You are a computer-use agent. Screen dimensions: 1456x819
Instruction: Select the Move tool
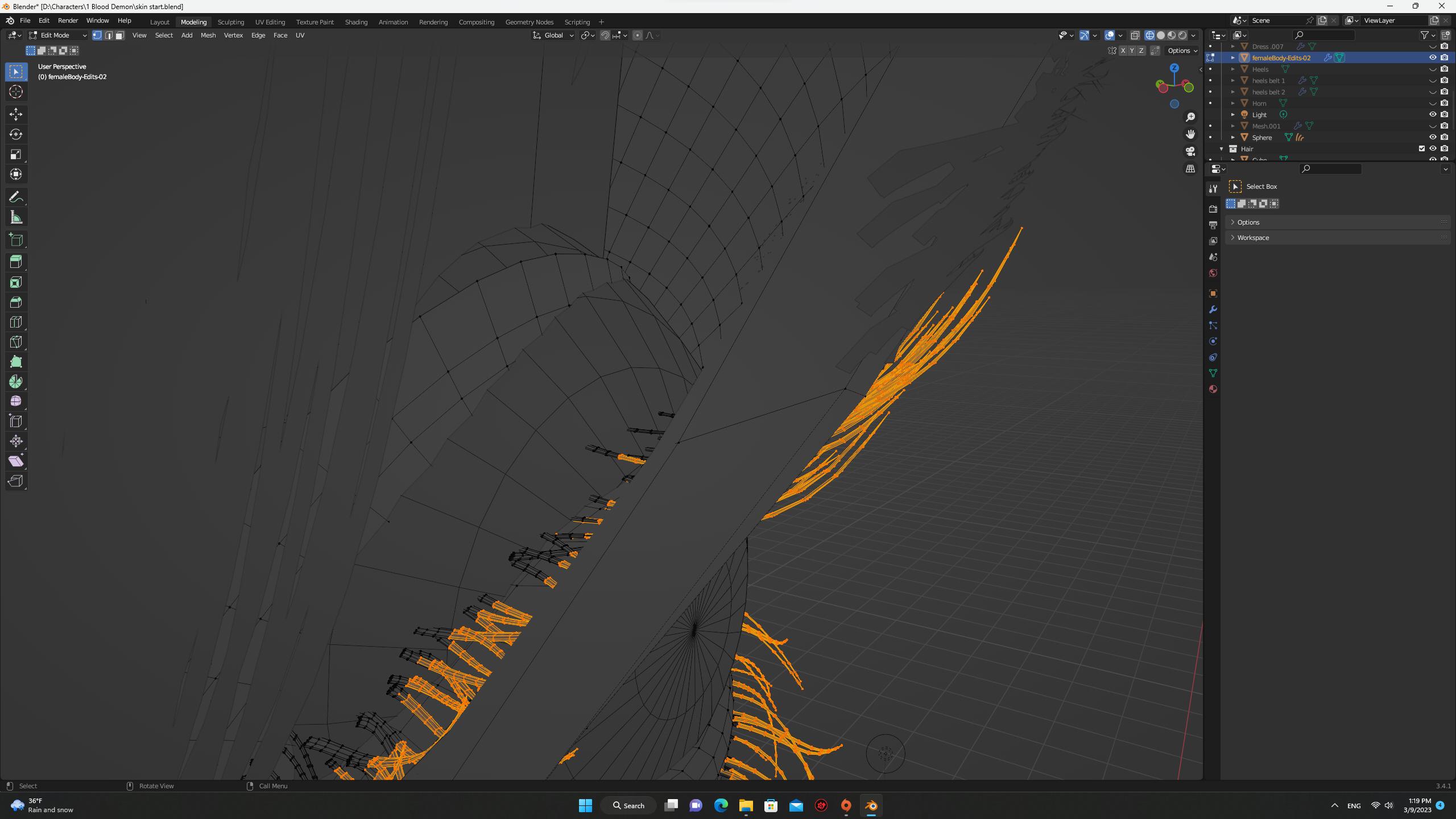pyautogui.click(x=16, y=114)
